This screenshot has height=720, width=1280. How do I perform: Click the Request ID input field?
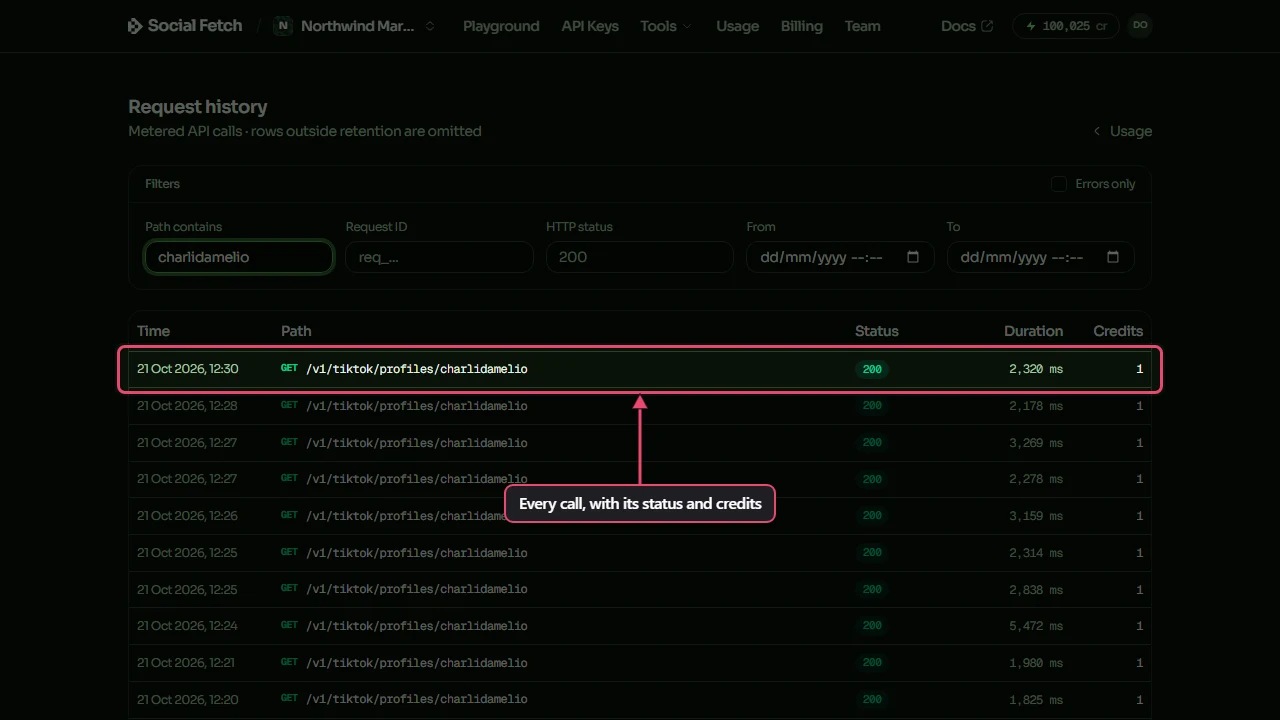coord(439,257)
